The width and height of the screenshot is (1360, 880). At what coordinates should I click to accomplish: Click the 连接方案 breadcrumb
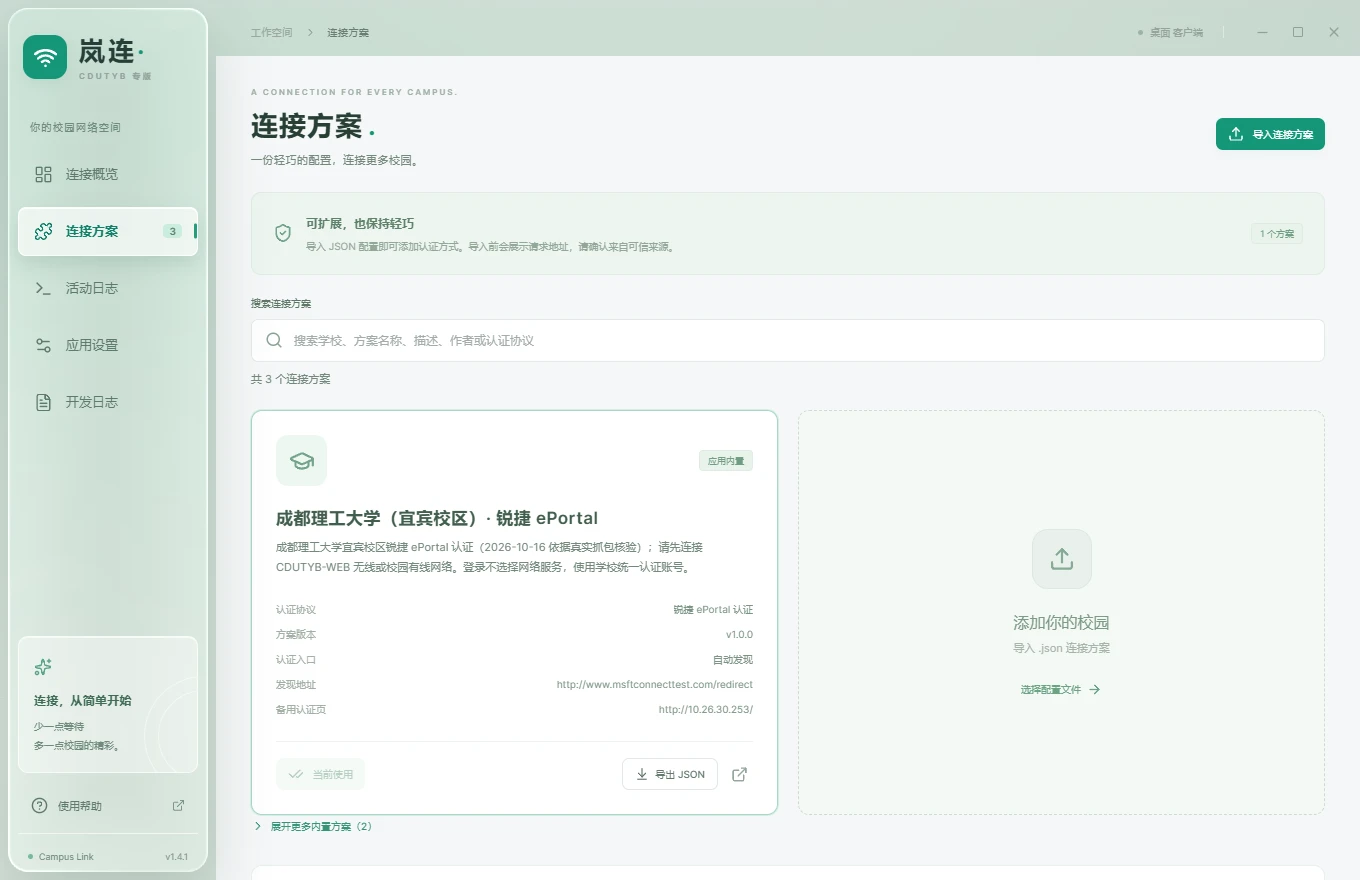point(348,33)
